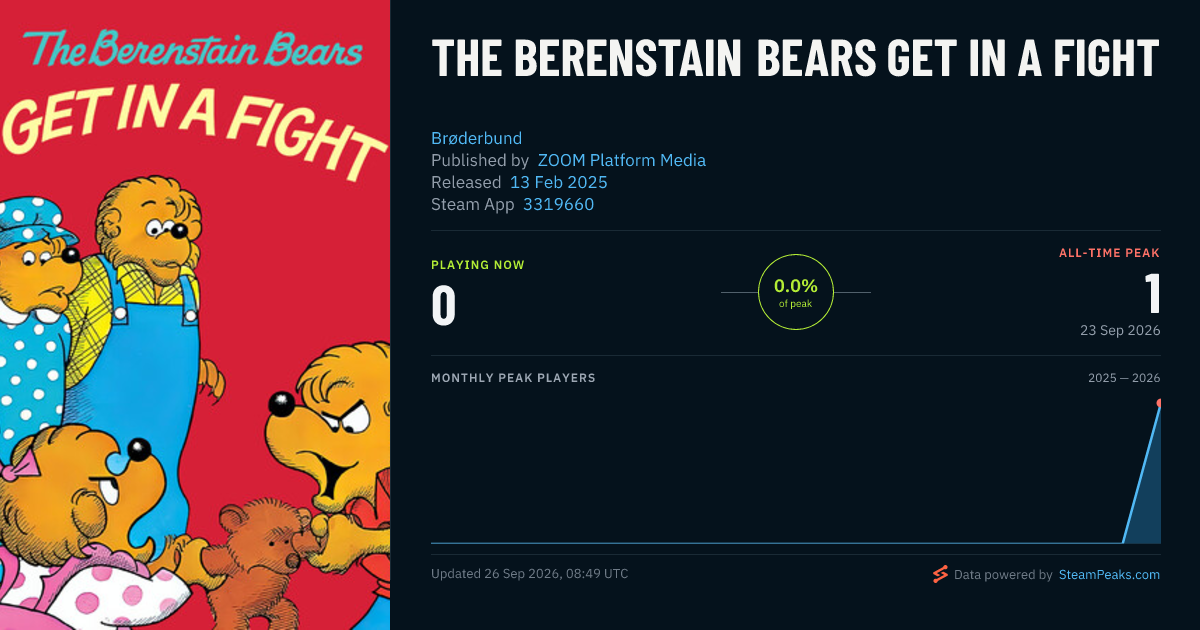
Task: Click the playing now count 0
Action: coord(443,306)
